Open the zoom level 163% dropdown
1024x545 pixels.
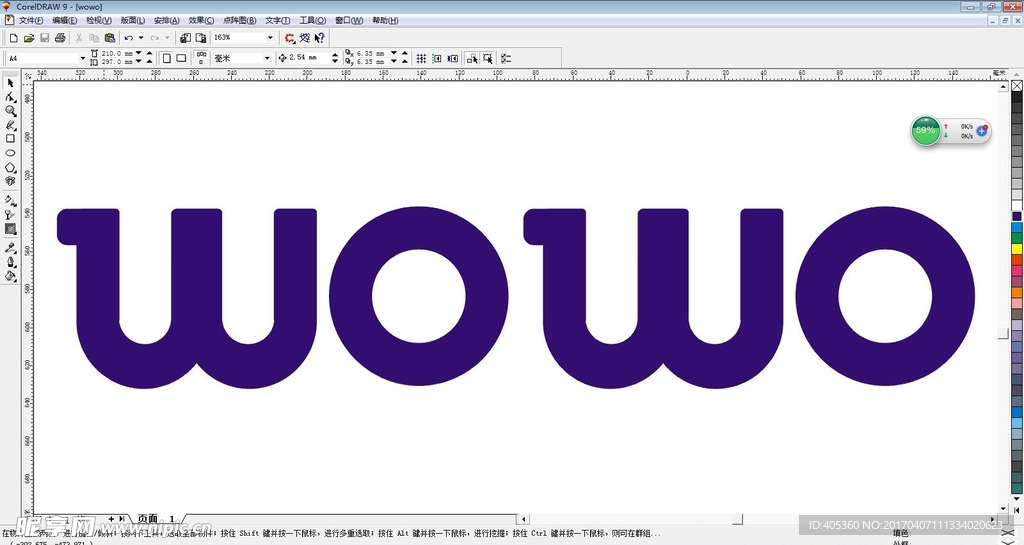[x=270, y=38]
